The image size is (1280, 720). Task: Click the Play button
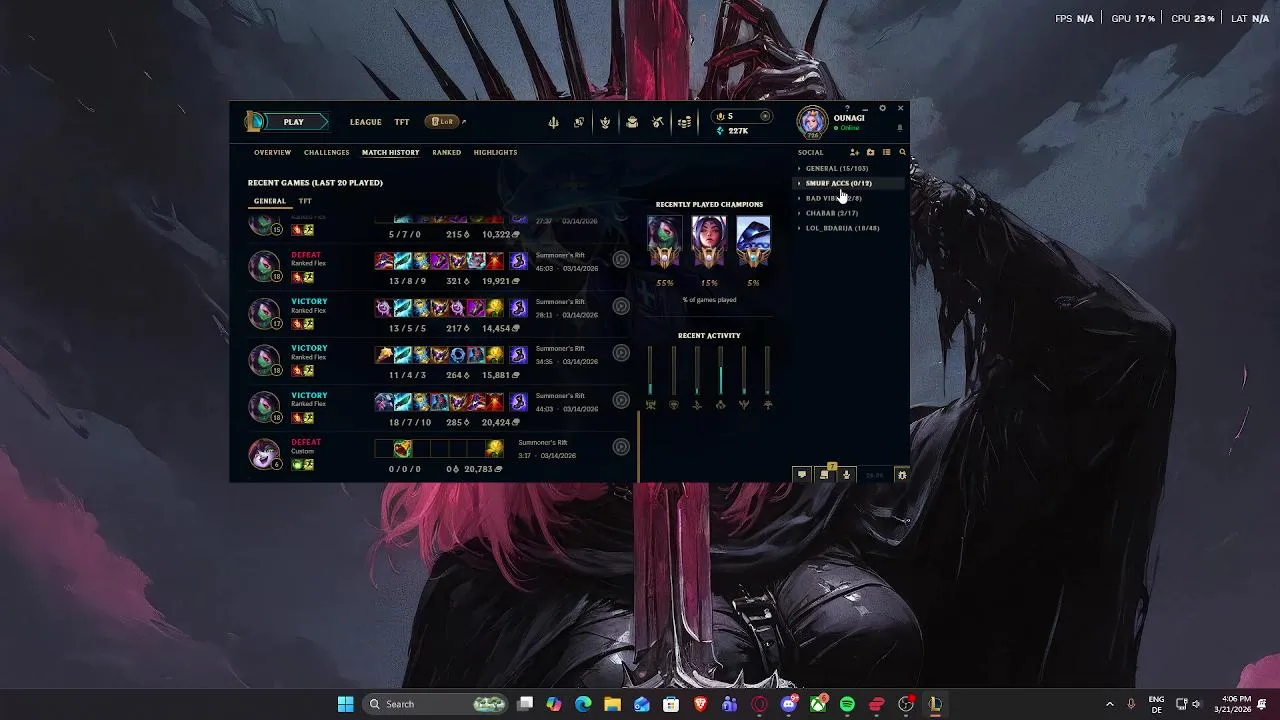pos(293,122)
